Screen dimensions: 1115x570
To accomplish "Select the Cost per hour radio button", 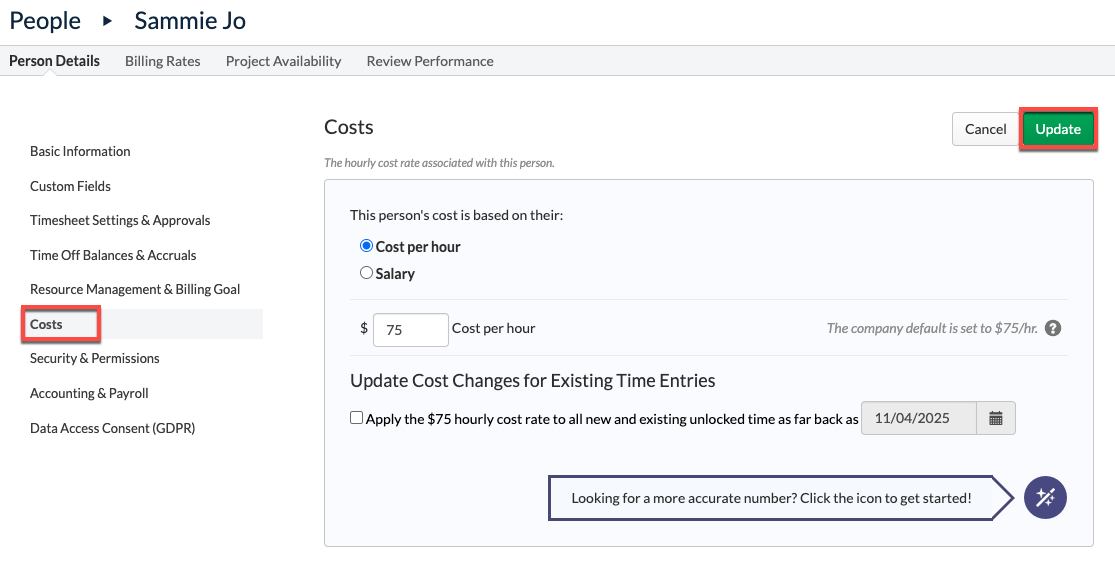I will click(366, 246).
